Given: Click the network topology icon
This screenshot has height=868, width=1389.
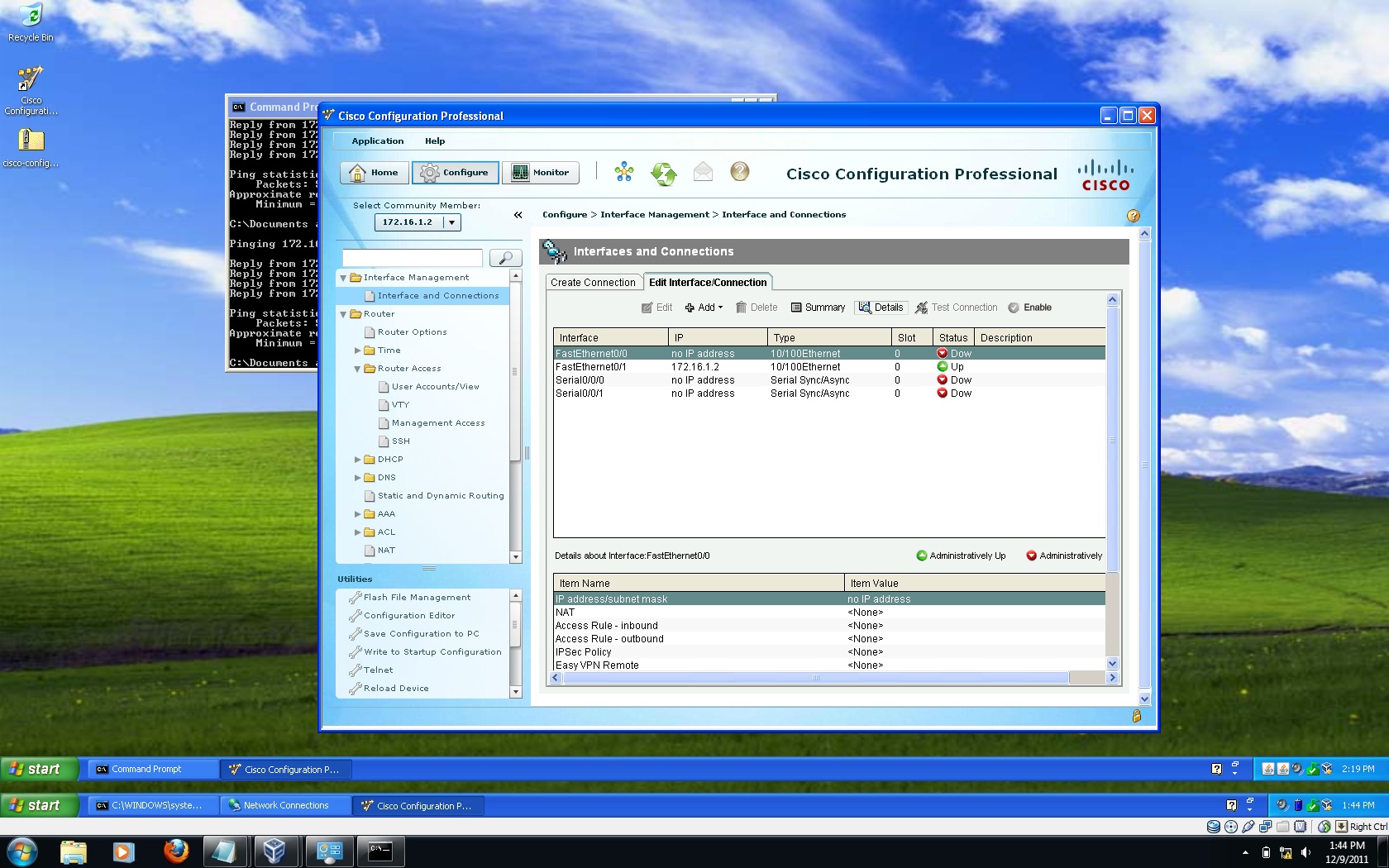Looking at the screenshot, I should tap(624, 172).
